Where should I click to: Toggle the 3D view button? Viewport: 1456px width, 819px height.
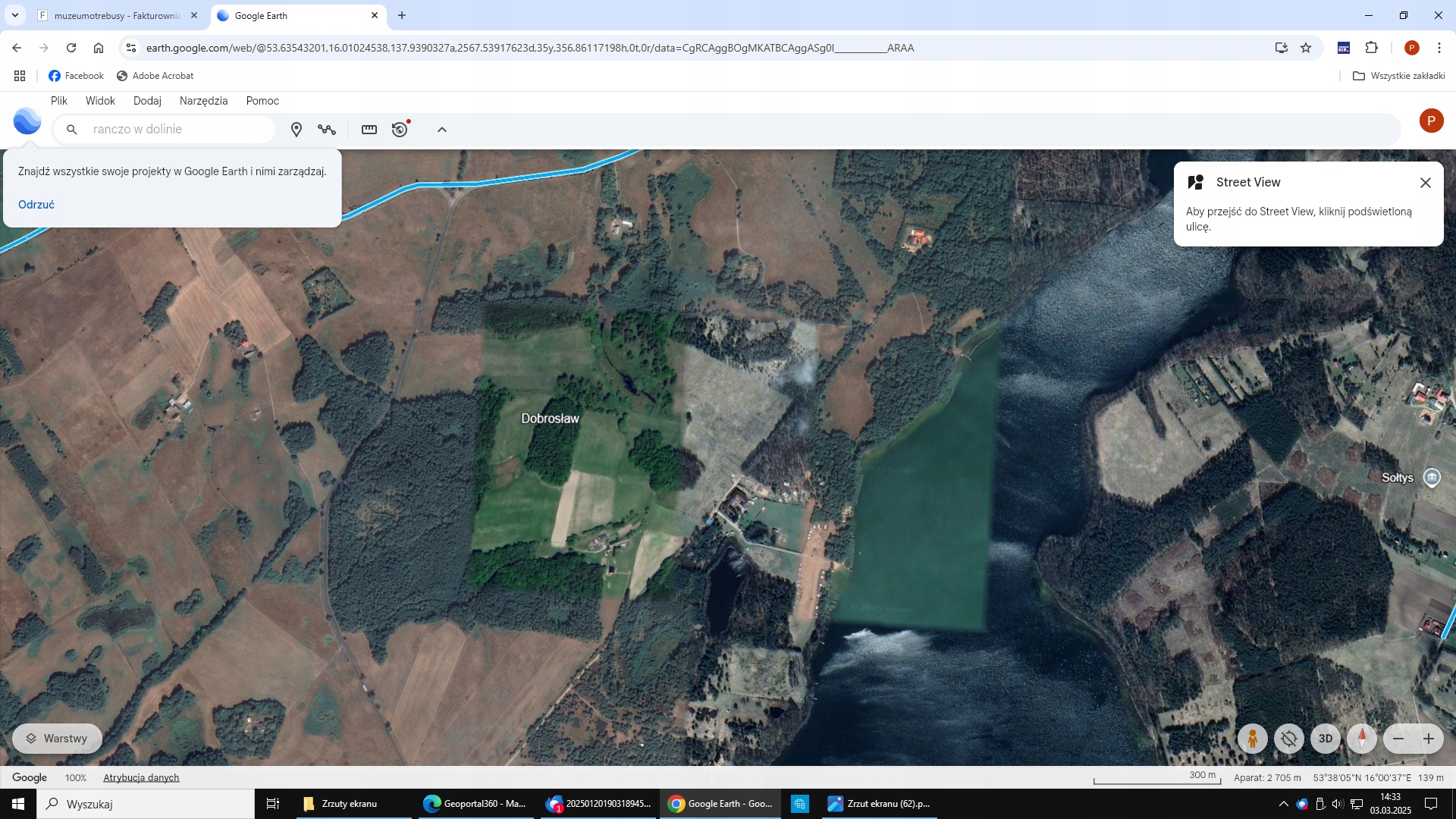[x=1326, y=739]
